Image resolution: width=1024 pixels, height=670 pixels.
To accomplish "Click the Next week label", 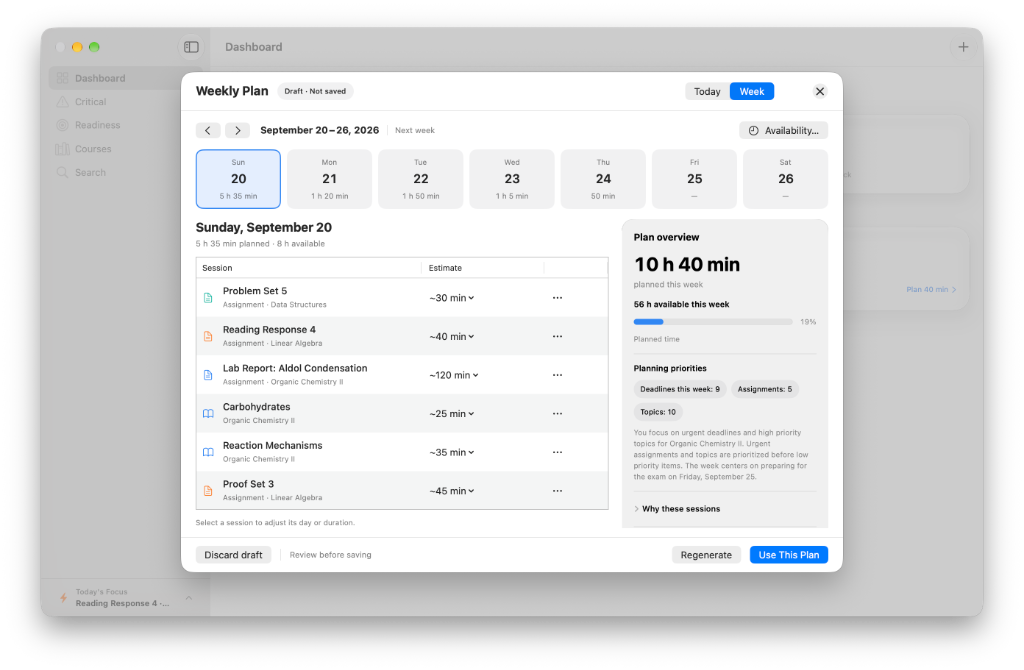I will (415, 131).
